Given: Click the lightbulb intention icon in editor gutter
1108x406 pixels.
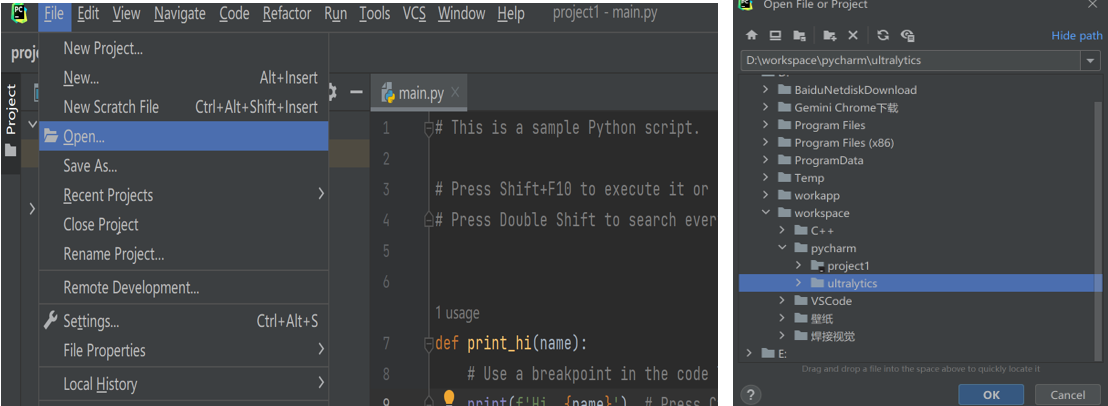Looking at the screenshot, I should (448, 398).
